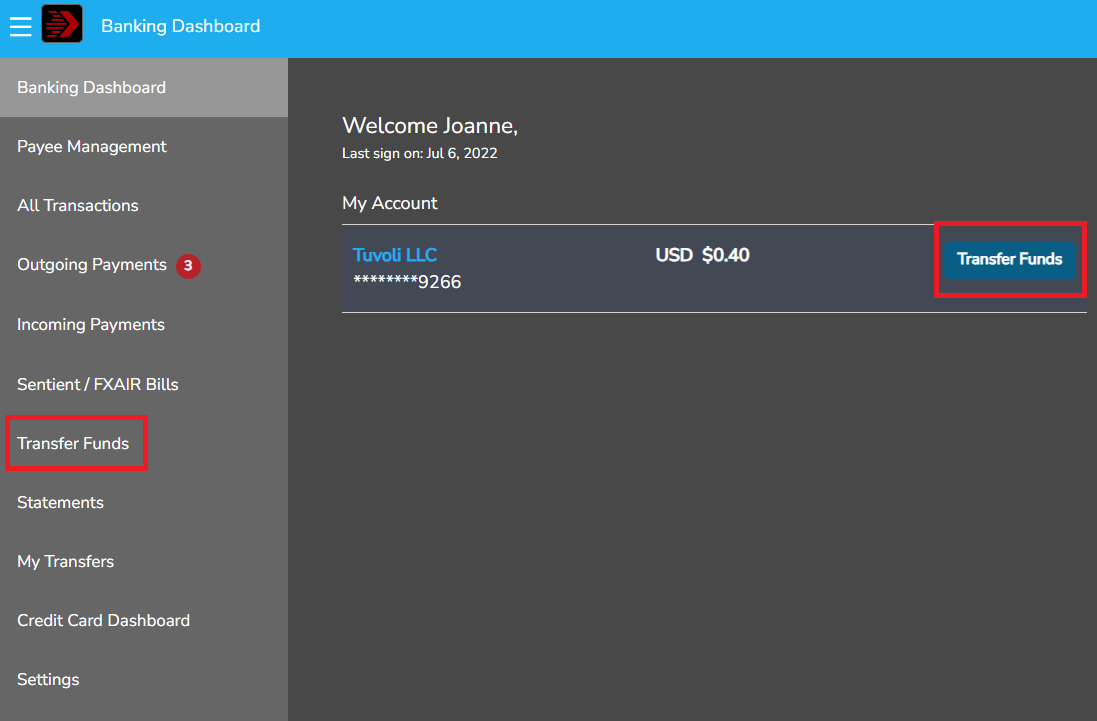Viewport: 1097px width, 721px height.
Task: Click the red arrow company logo
Action: tap(62, 25)
